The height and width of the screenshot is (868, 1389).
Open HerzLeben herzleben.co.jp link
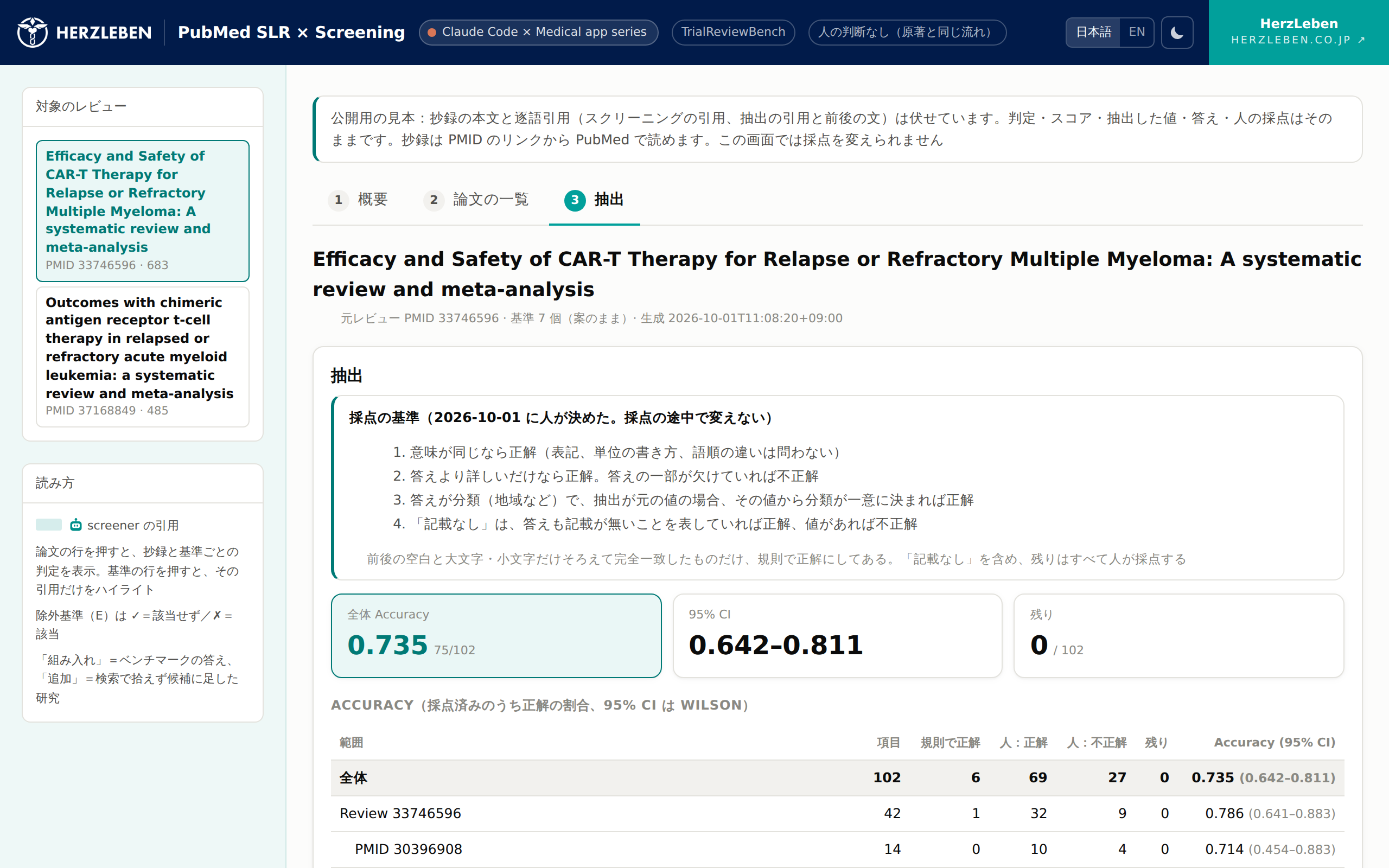pos(1298,32)
